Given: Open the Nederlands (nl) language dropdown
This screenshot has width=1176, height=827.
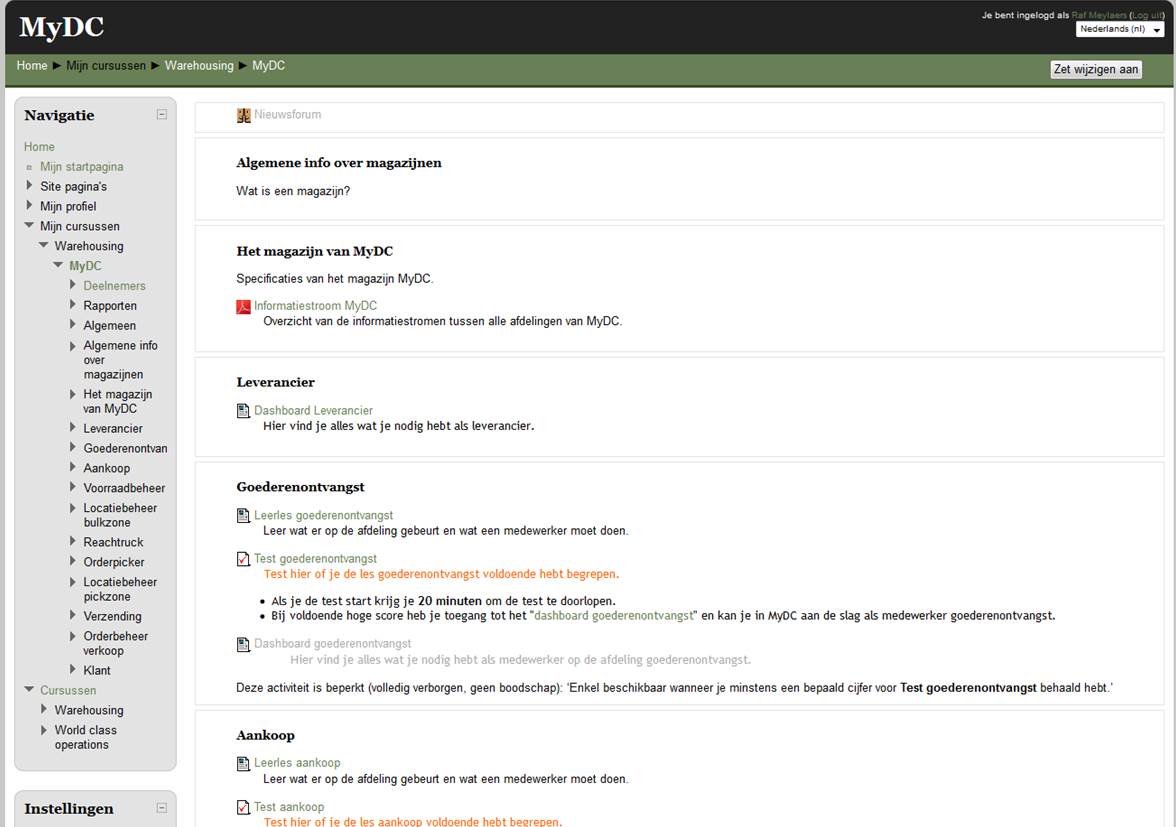Looking at the screenshot, I should [1120, 29].
